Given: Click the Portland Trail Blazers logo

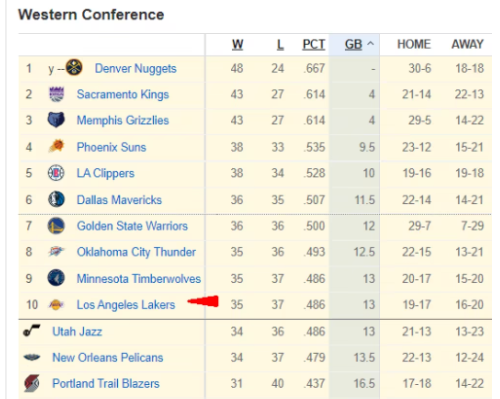Looking at the screenshot, I should [32, 383].
